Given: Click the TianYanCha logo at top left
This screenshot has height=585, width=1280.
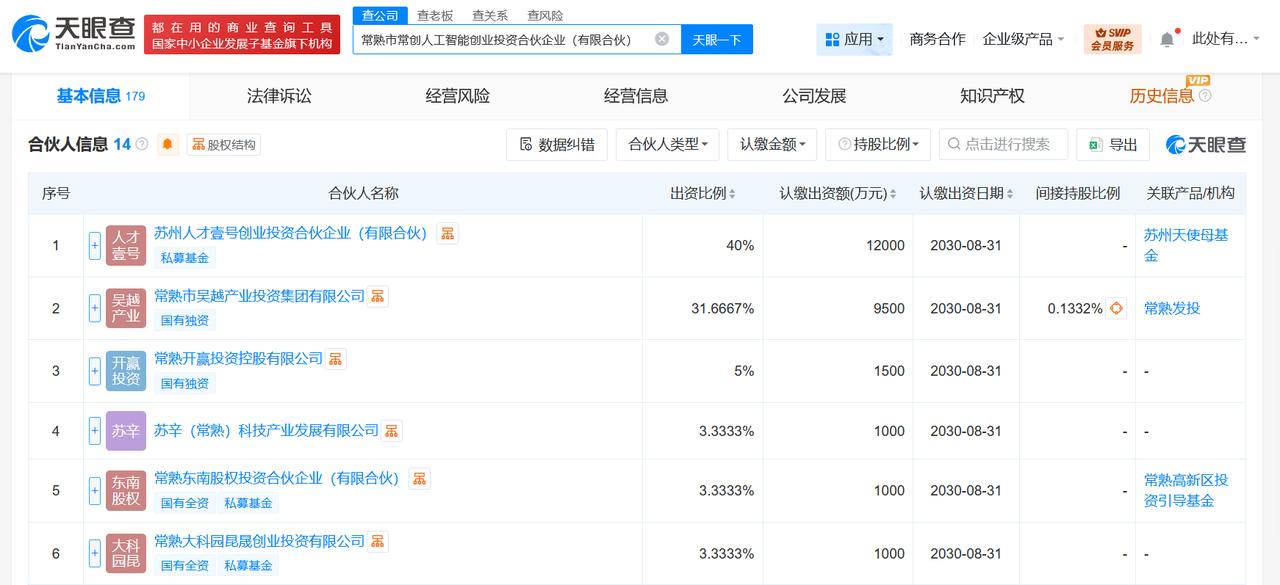Looking at the screenshot, I should pyautogui.click(x=74, y=34).
